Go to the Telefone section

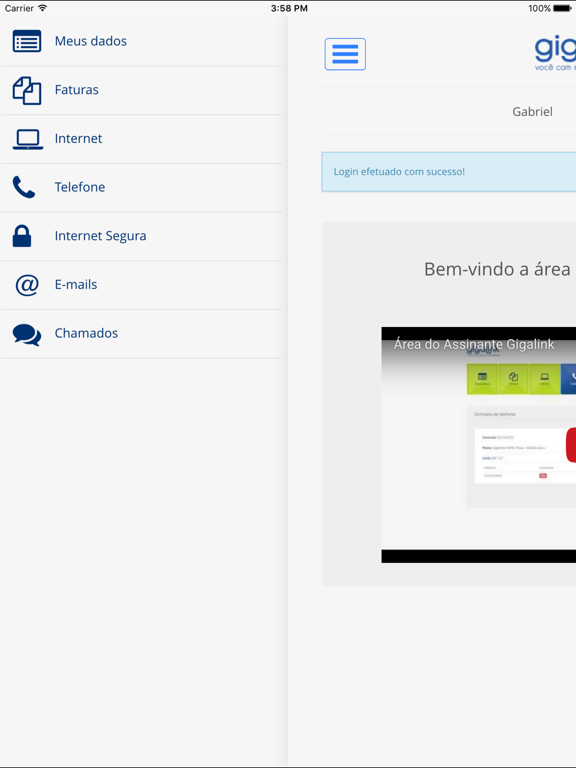(142, 188)
